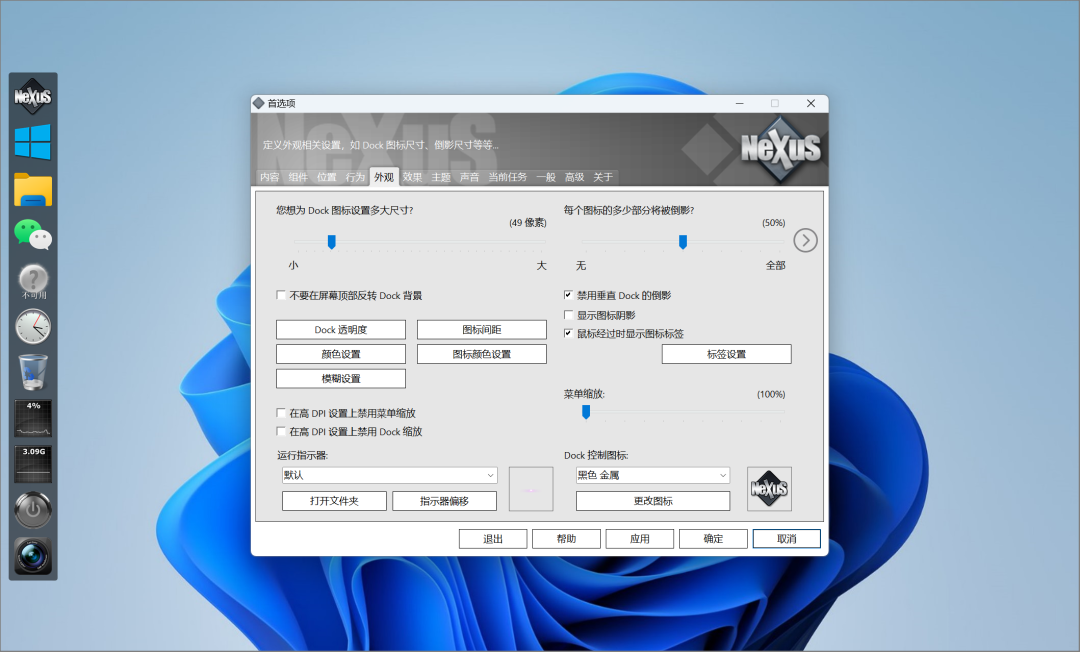Screen dimensions: 1080x652
Task: Launch WeChat from the dock
Action: [33, 235]
